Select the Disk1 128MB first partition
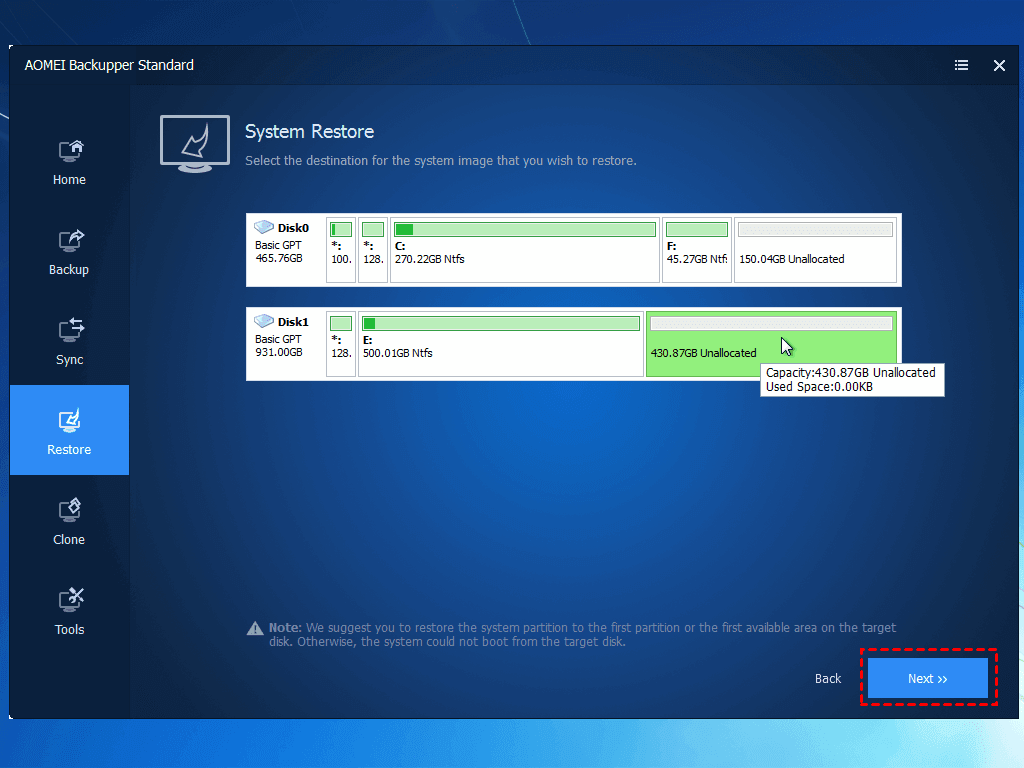The height and width of the screenshot is (768, 1024). pyautogui.click(x=341, y=344)
